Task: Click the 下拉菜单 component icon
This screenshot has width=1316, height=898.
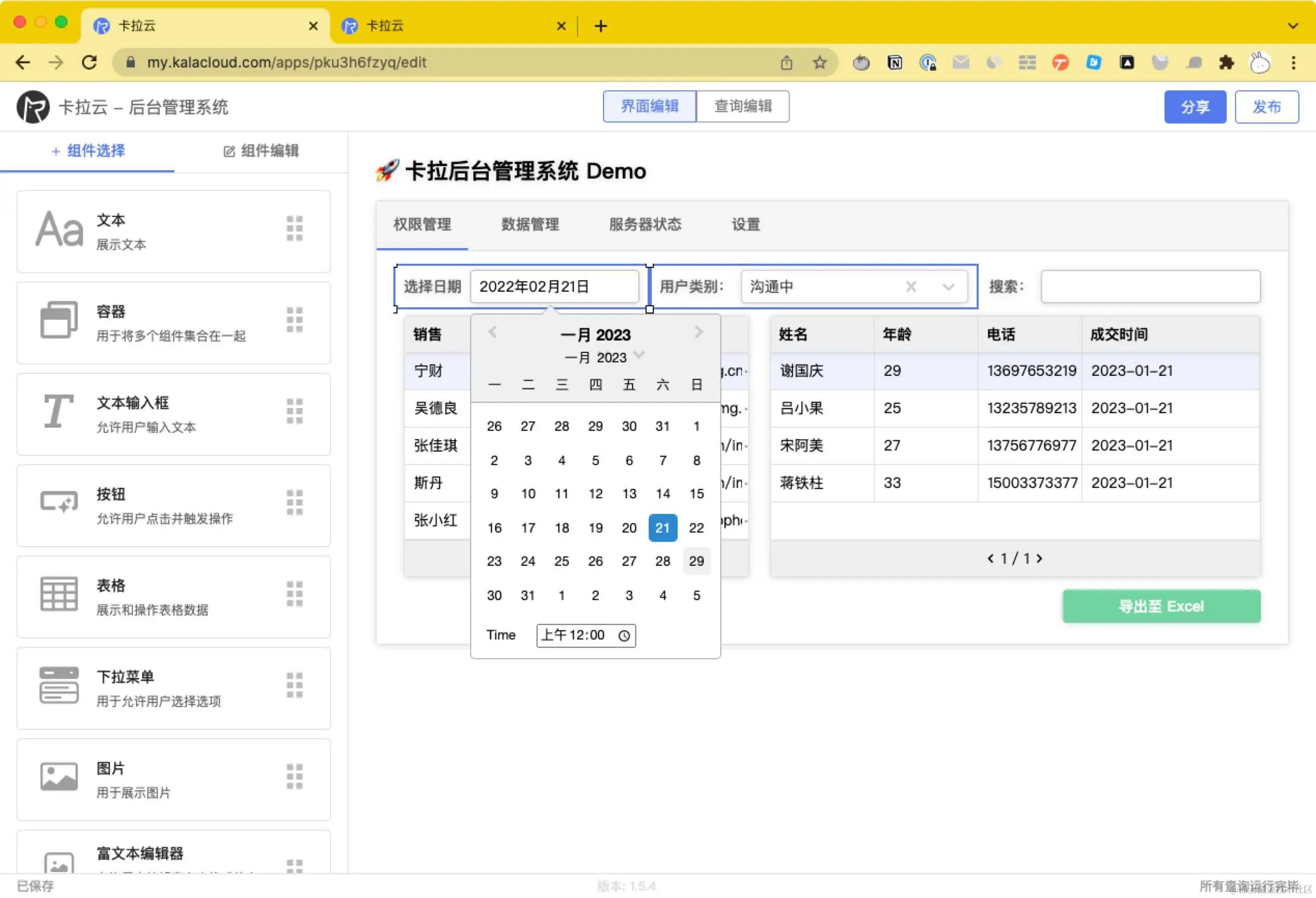Action: coord(59,685)
